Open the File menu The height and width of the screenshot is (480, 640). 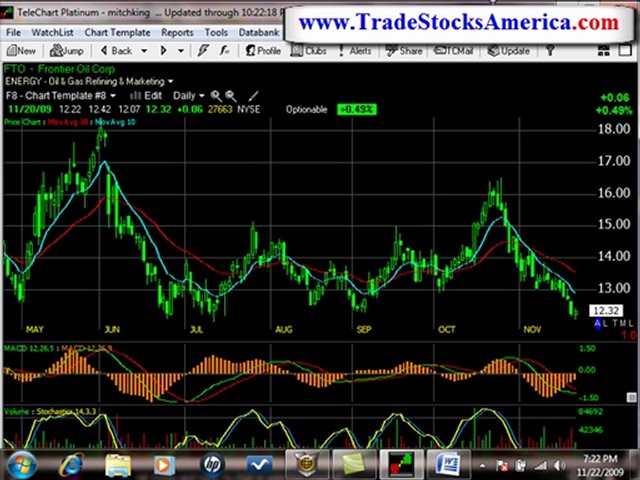[x=13, y=32]
